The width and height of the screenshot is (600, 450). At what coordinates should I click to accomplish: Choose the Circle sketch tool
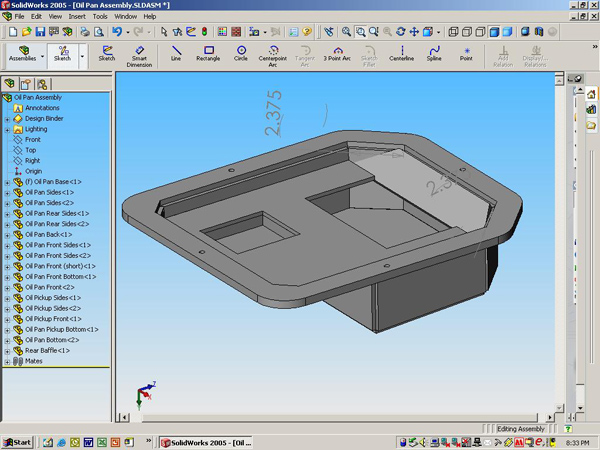click(241, 53)
